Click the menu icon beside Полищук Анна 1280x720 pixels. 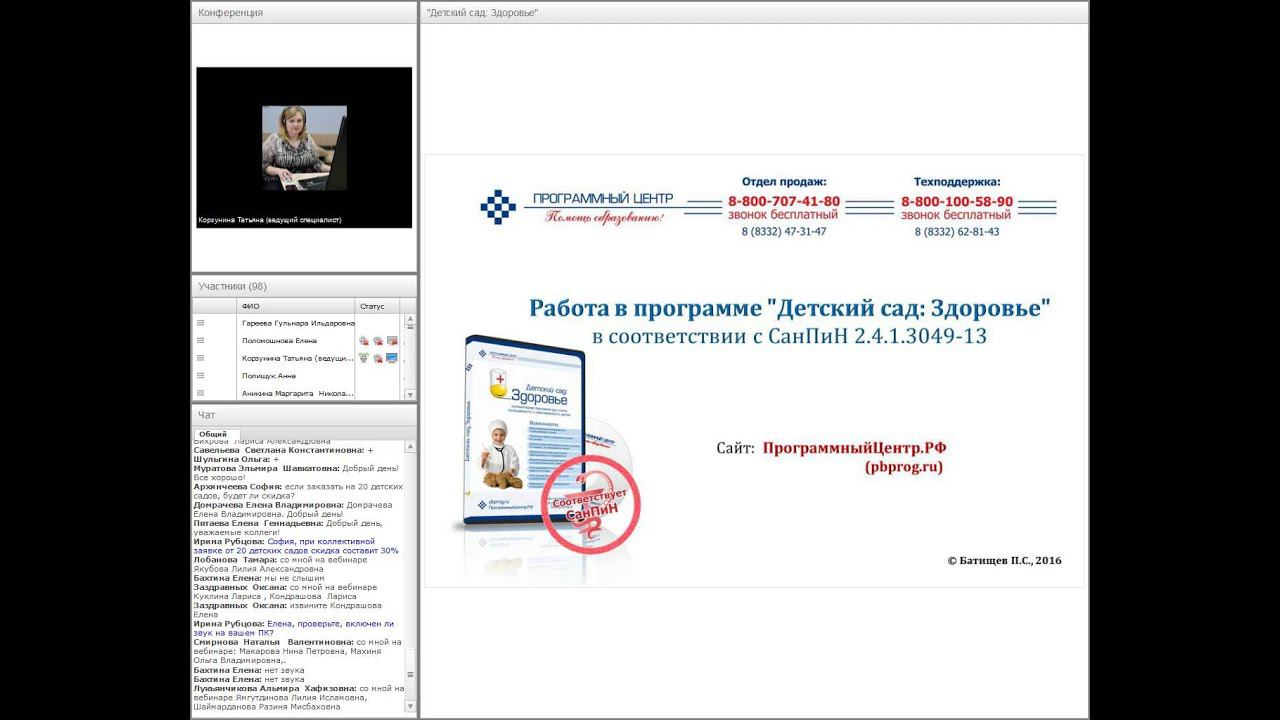click(x=200, y=375)
